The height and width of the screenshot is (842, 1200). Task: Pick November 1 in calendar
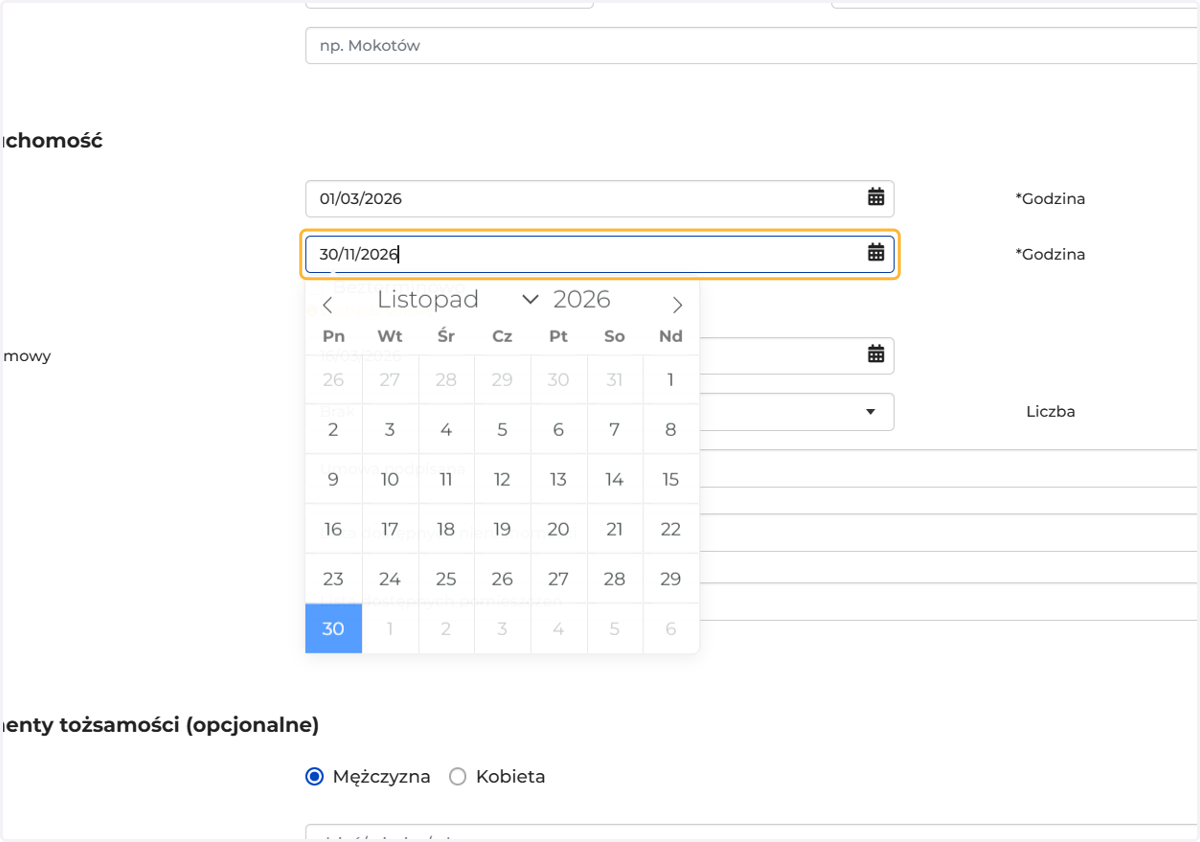(x=671, y=380)
